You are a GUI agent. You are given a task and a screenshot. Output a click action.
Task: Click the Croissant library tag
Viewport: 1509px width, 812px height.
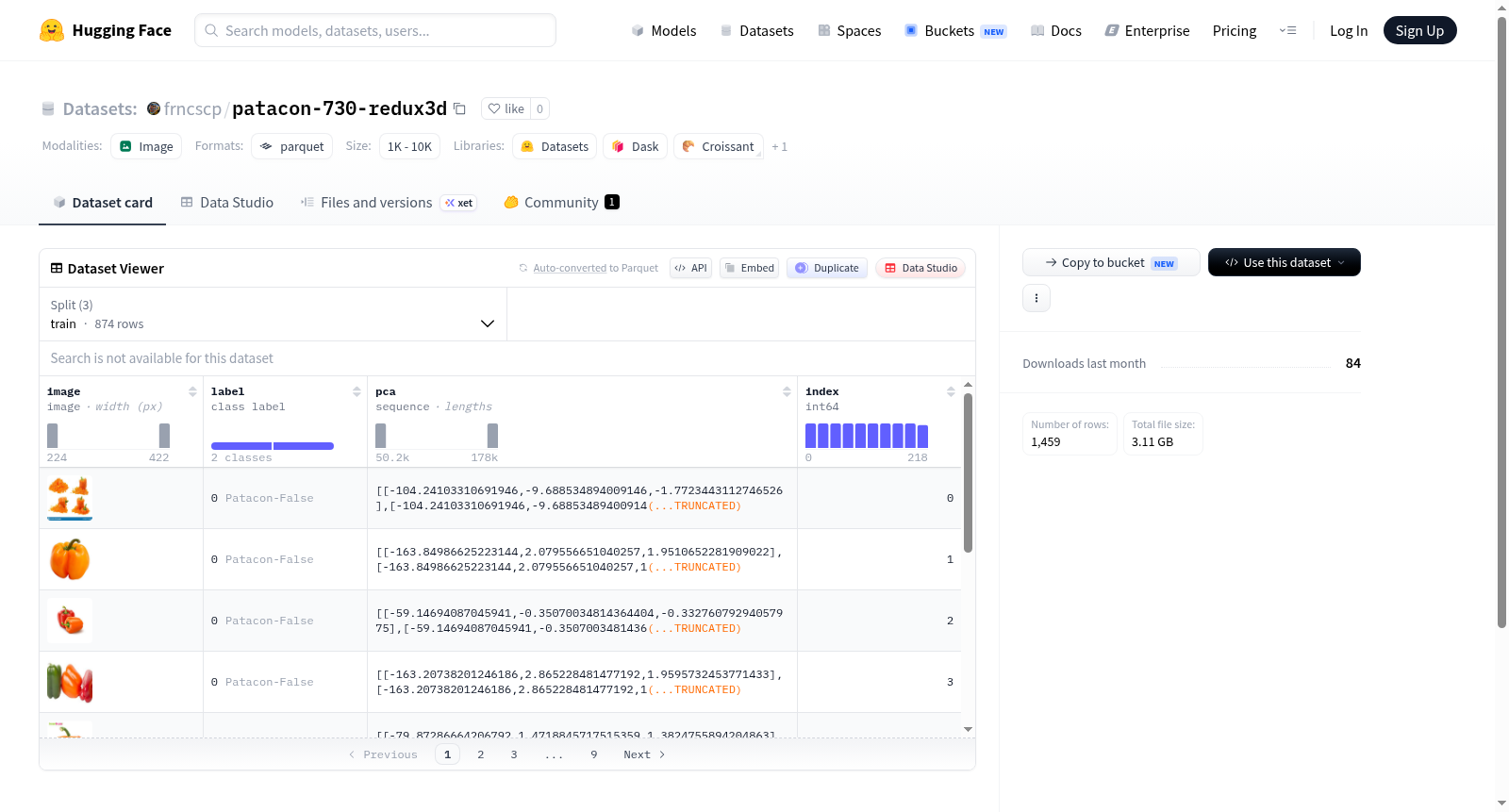(x=719, y=146)
